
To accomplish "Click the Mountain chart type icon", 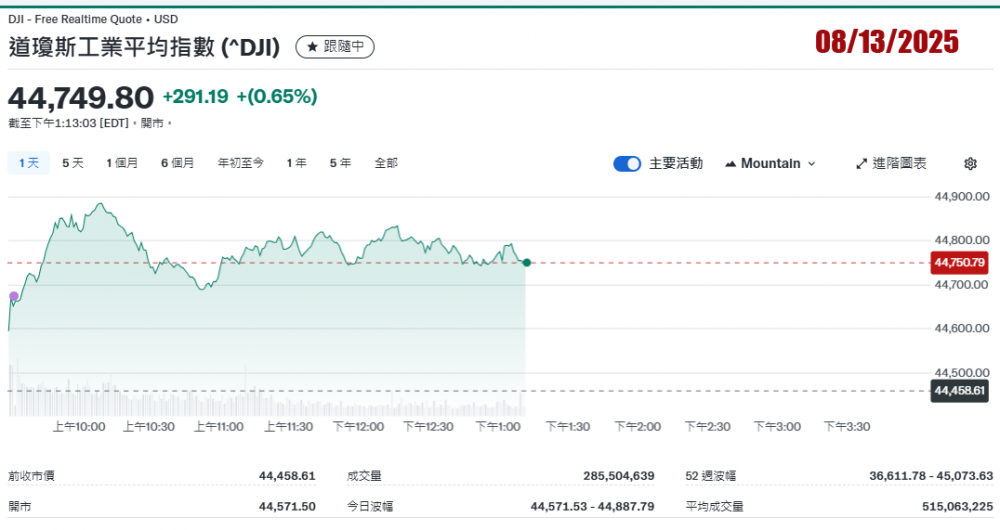I will pyautogui.click(x=730, y=164).
